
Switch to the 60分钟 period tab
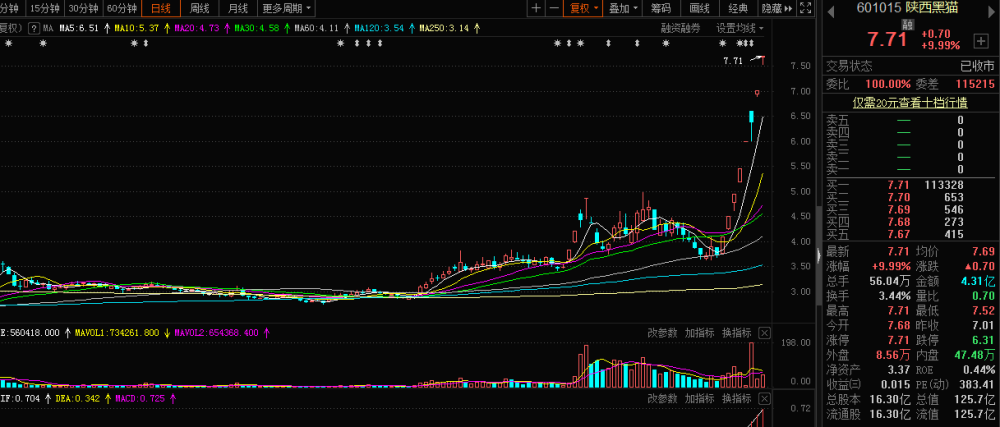click(122, 8)
